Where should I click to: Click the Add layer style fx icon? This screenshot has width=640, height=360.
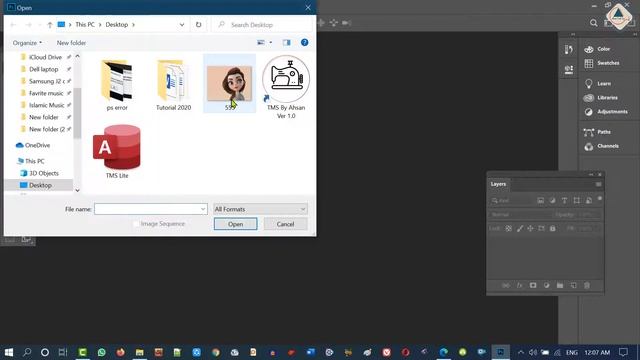(520, 285)
